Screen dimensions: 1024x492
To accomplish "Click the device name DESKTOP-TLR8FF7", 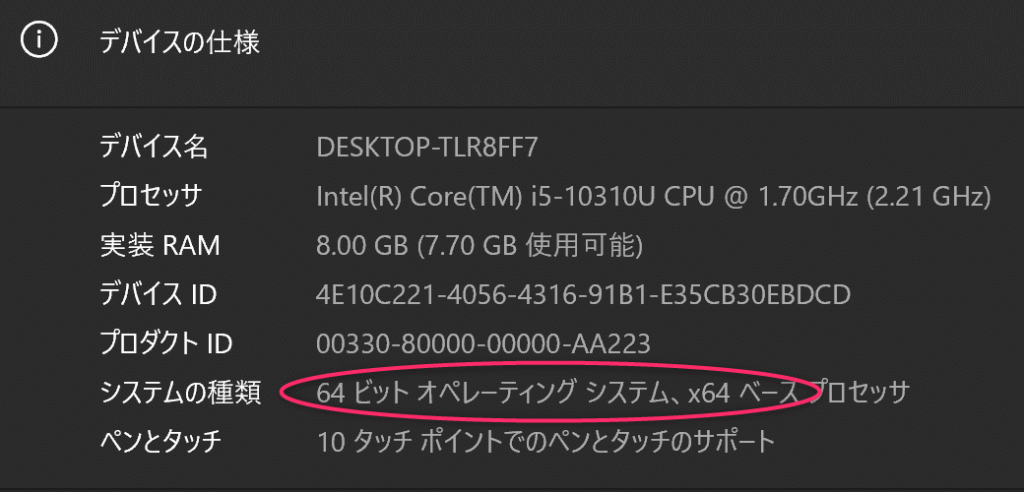I will point(427,148).
